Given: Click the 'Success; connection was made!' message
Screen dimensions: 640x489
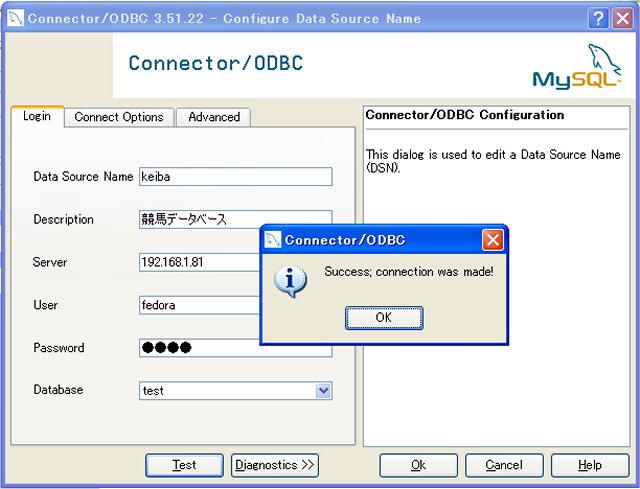Looking at the screenshot, I should (409, 271).
